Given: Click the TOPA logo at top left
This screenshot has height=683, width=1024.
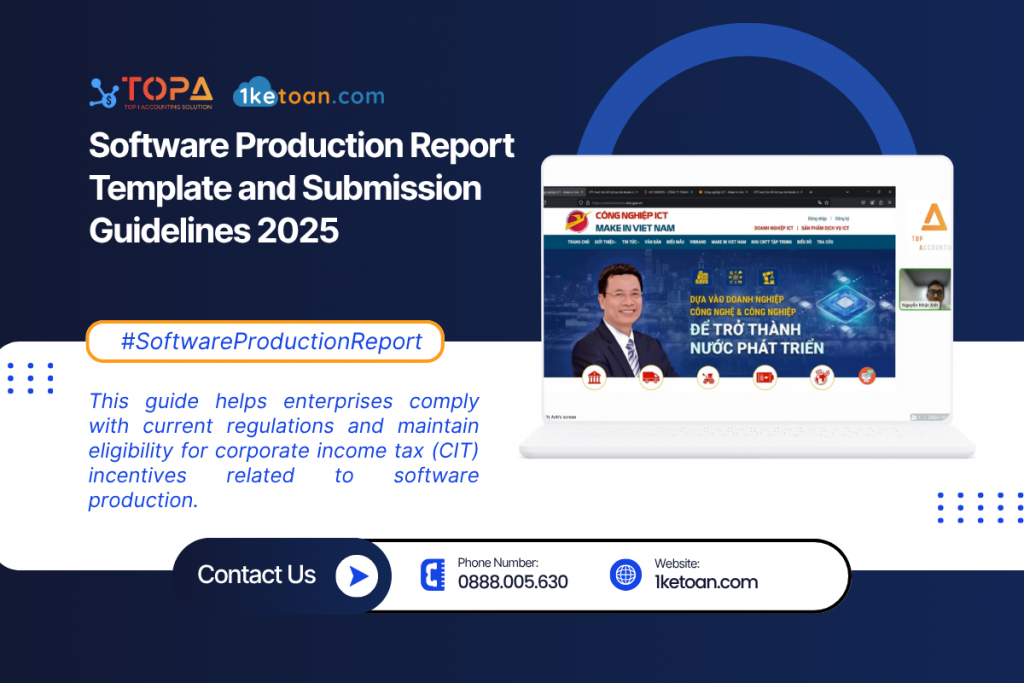Looking at the screenshot, I should (150, 92).
